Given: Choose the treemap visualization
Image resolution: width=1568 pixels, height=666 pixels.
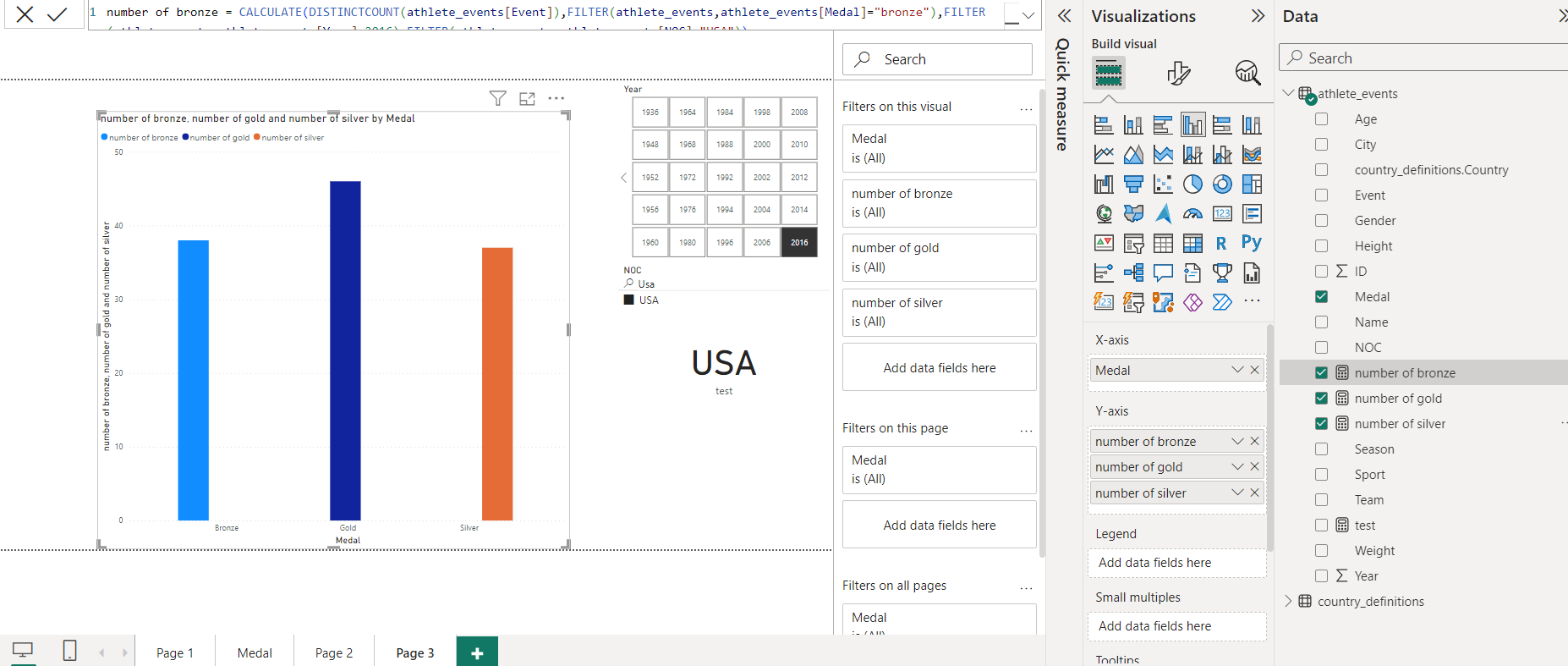Looking at the screenshot, I should click(1252, 184).
